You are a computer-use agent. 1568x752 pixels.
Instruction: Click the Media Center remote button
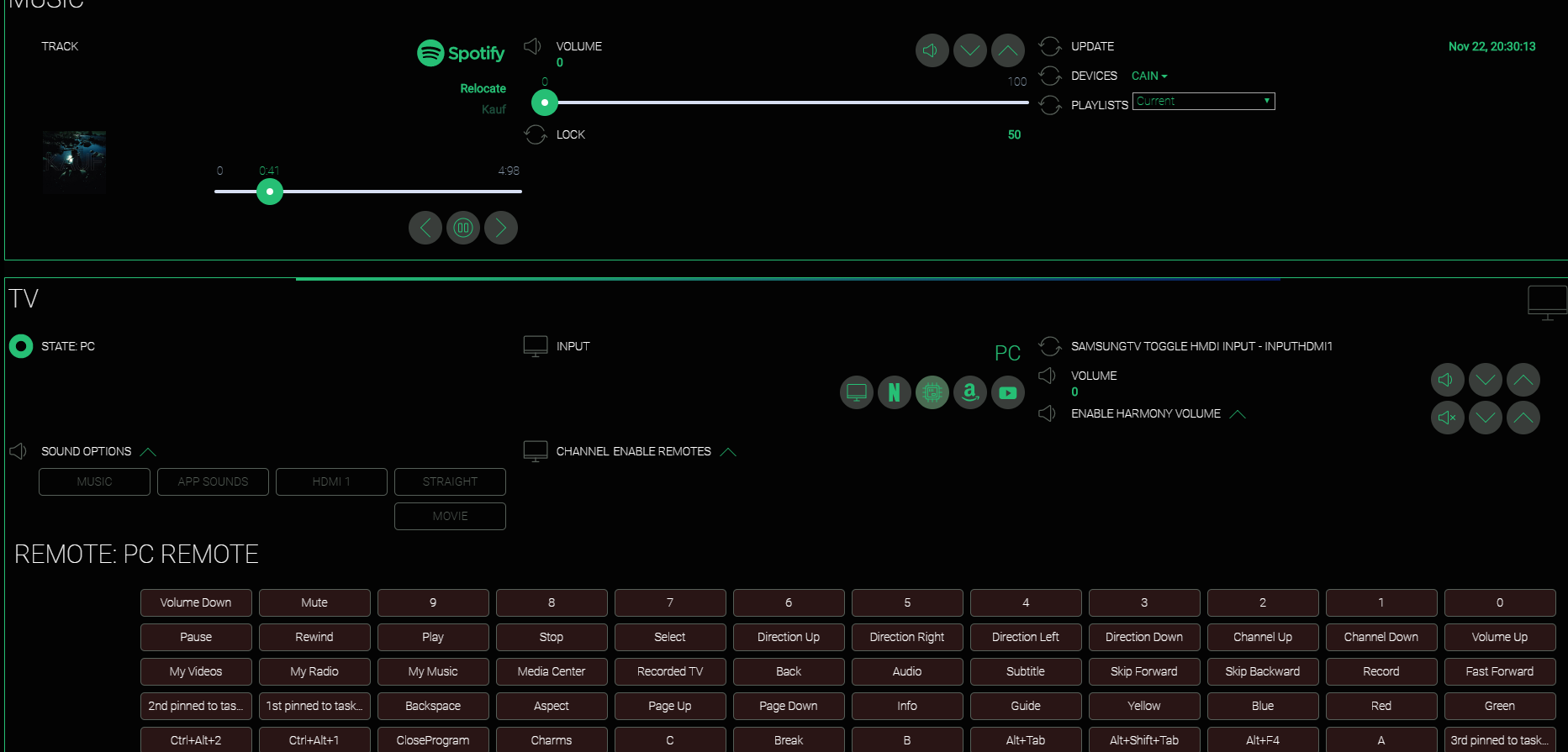(552, 671)
